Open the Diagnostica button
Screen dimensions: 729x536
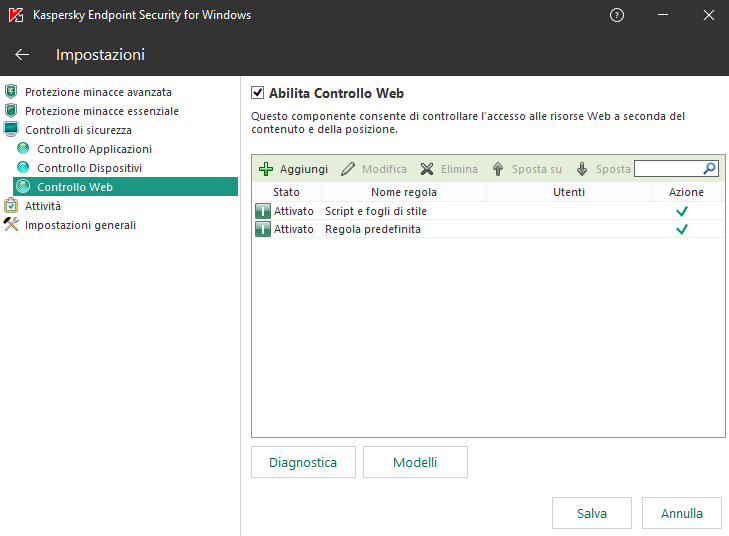click(x=303, y=462)
